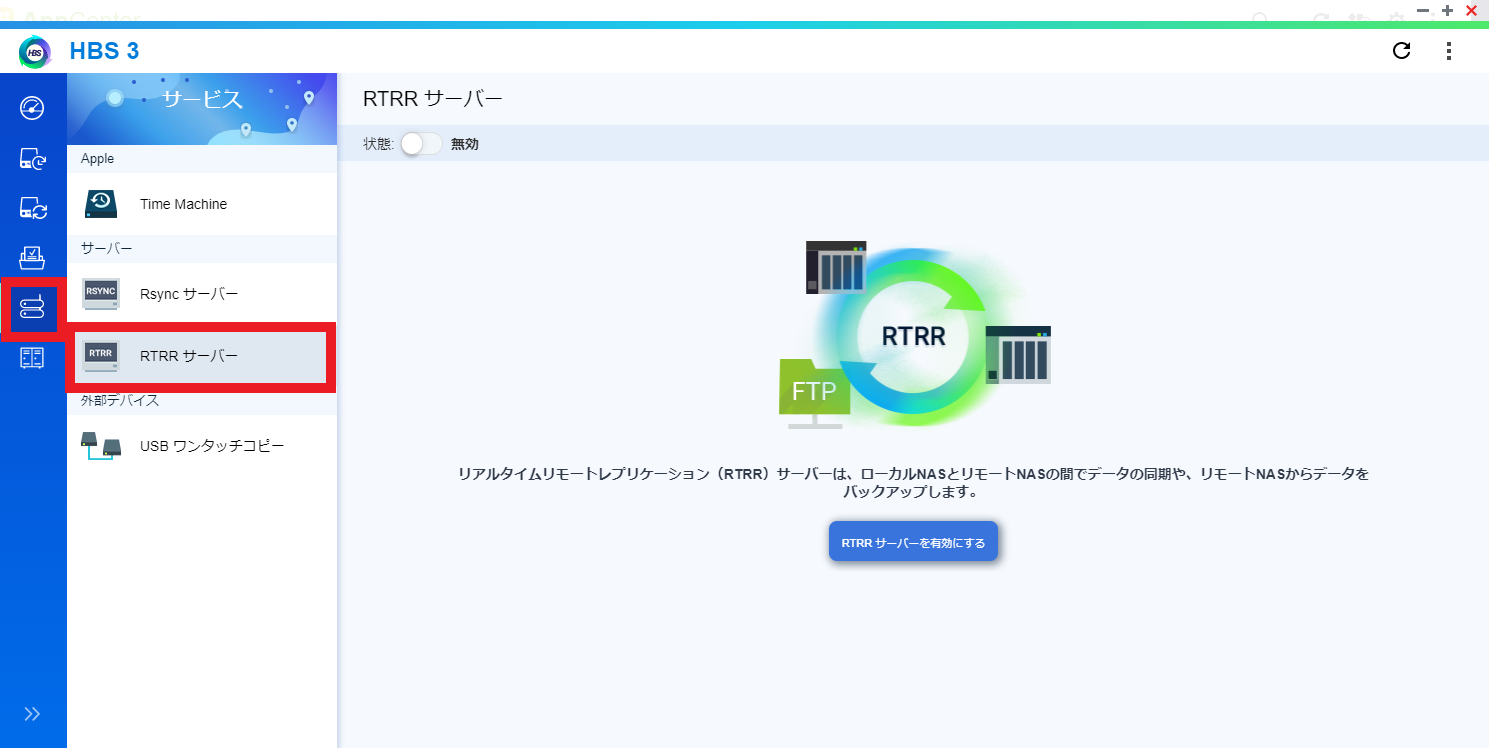1489x748 pixels.
Task: Click the サービス header banner
Action: pyautogui.click(x=202, y=108)
